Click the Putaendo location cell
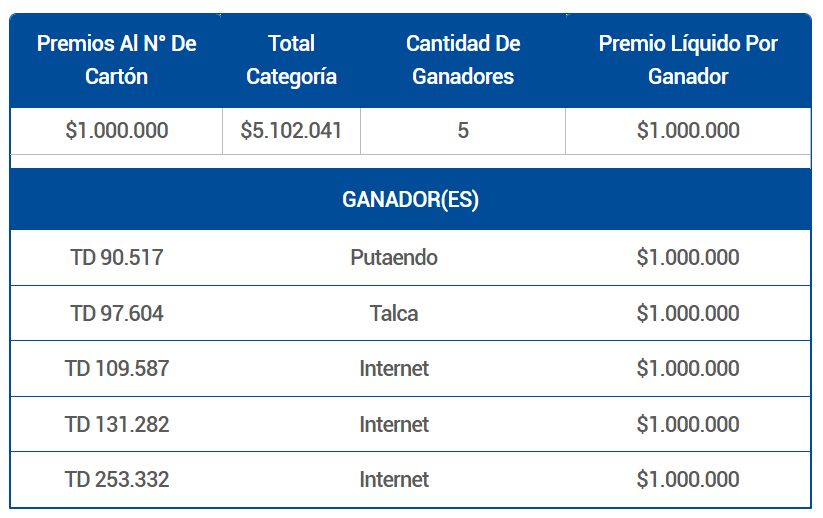823x518 pixels. [394, 258]
